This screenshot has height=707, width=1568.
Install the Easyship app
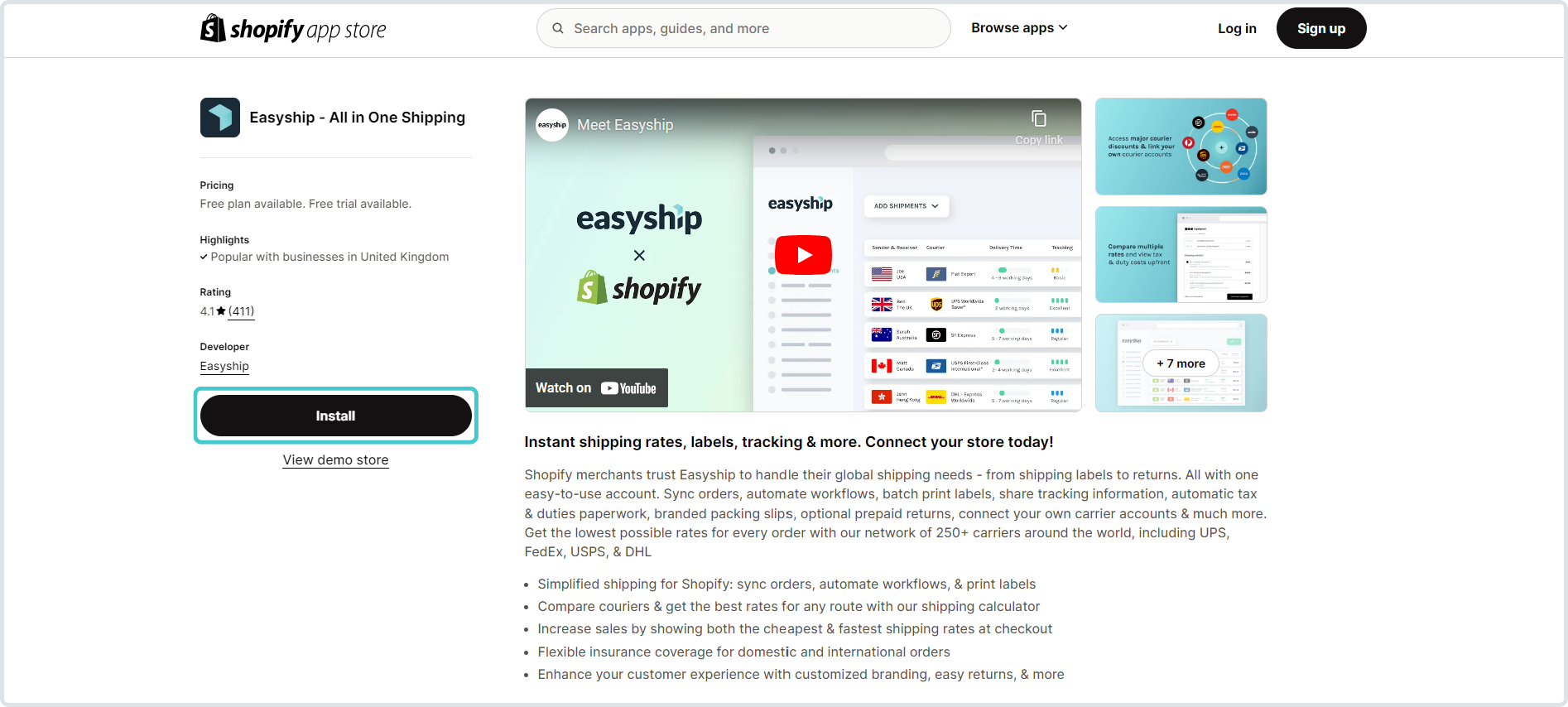(336, 416)
